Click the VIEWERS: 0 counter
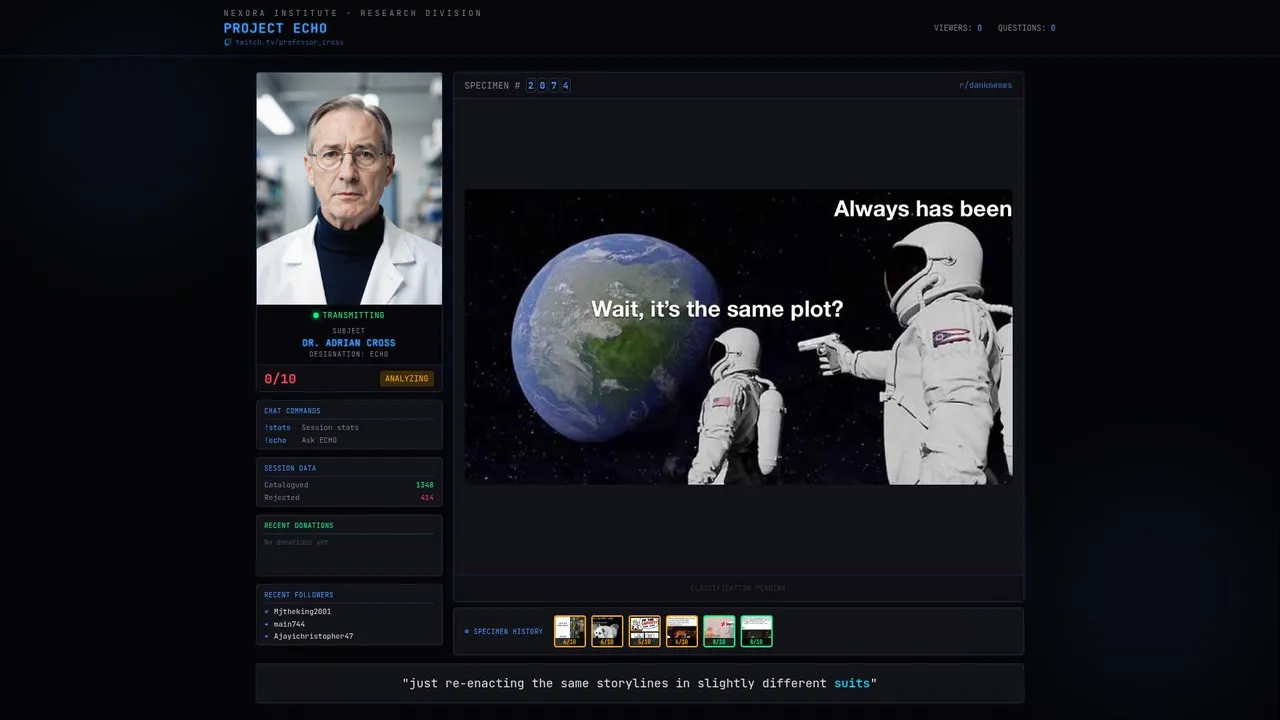 pos(958,28)
